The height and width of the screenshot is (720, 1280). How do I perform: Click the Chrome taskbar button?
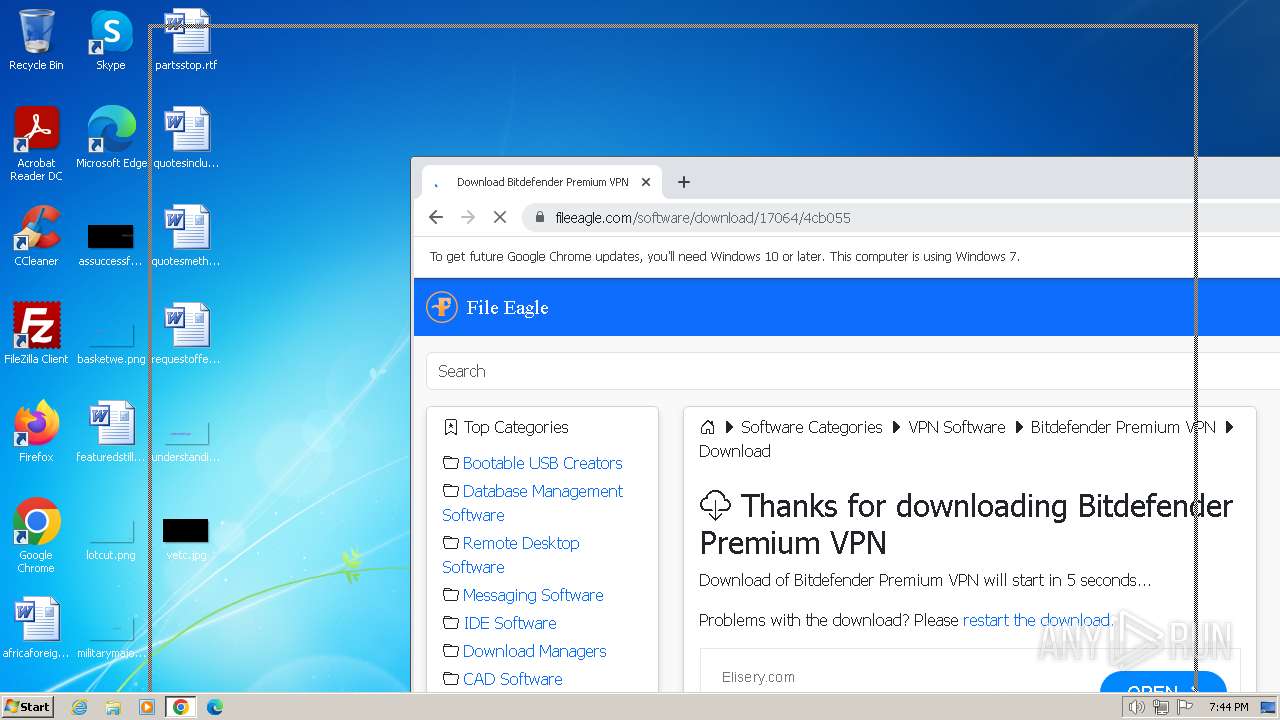[x=180, y=707]
